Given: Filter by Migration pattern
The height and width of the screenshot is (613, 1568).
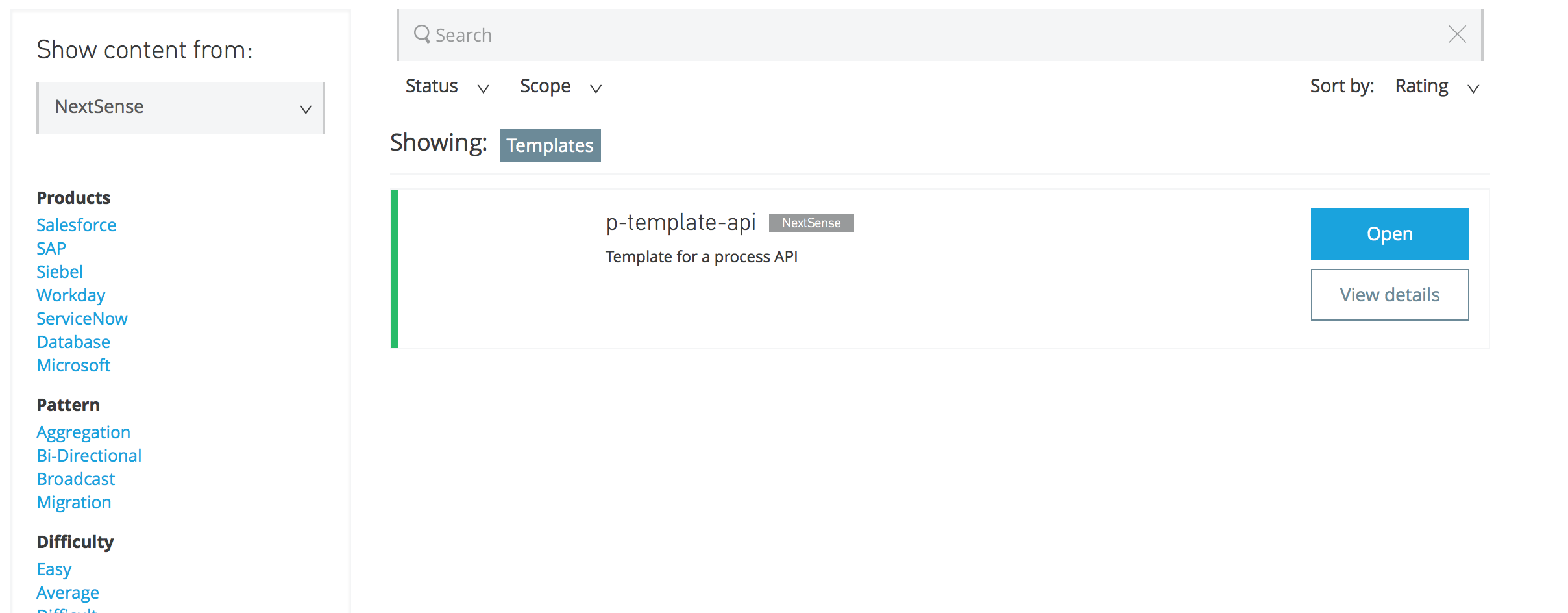Looking at the screenshot, I should [74, 503].
